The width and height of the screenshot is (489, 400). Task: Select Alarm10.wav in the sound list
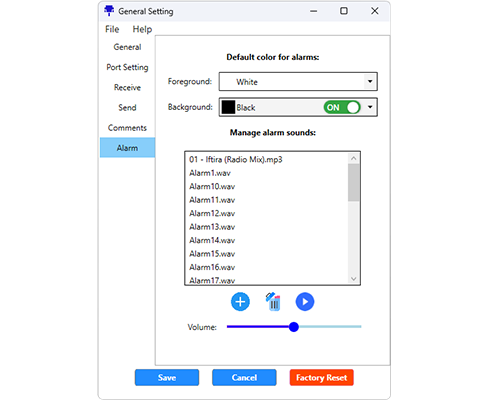266,186
